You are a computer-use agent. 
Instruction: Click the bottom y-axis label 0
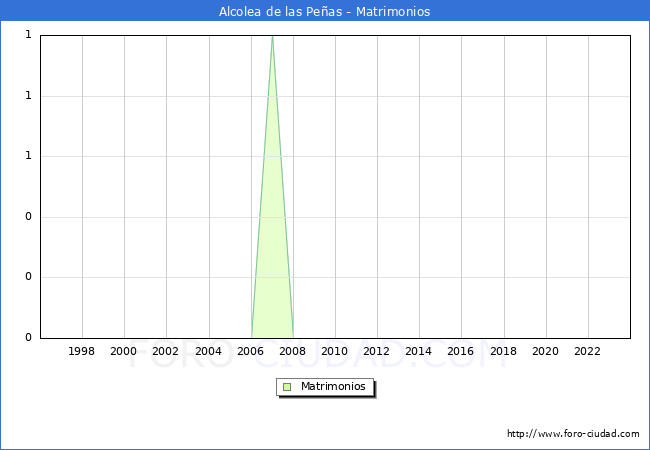click(28, 338)
